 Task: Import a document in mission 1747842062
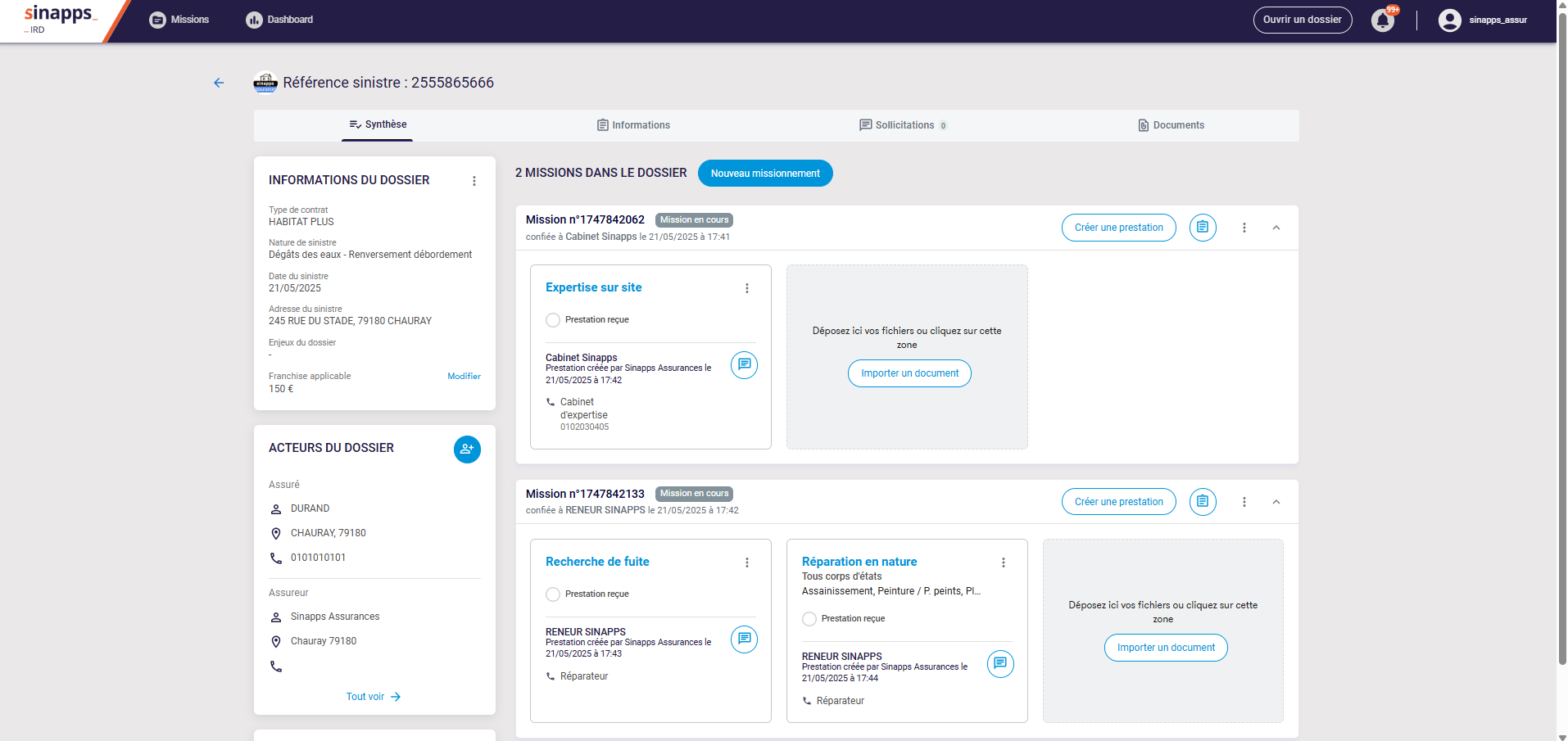[909, 373]
